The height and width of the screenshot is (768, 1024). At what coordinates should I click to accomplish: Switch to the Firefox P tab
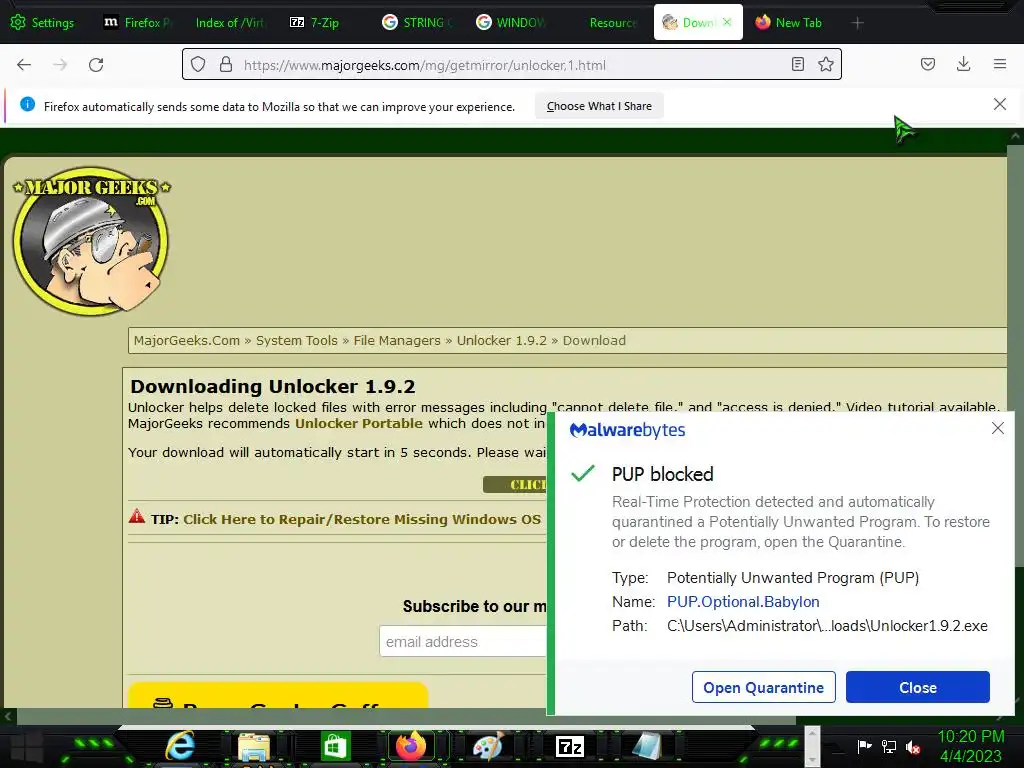click(x=137, y=23)
